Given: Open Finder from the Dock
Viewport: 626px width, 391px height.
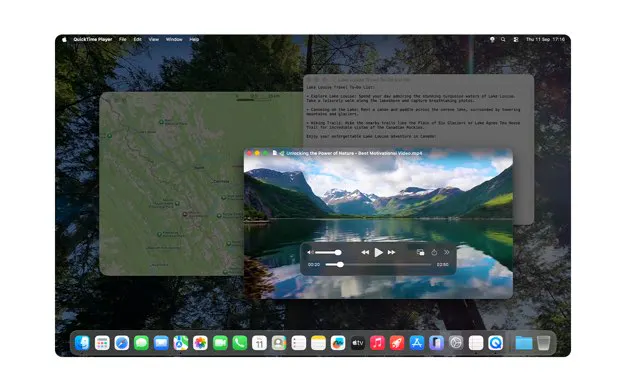Looking at the screenshot, I should coord(82,343).
